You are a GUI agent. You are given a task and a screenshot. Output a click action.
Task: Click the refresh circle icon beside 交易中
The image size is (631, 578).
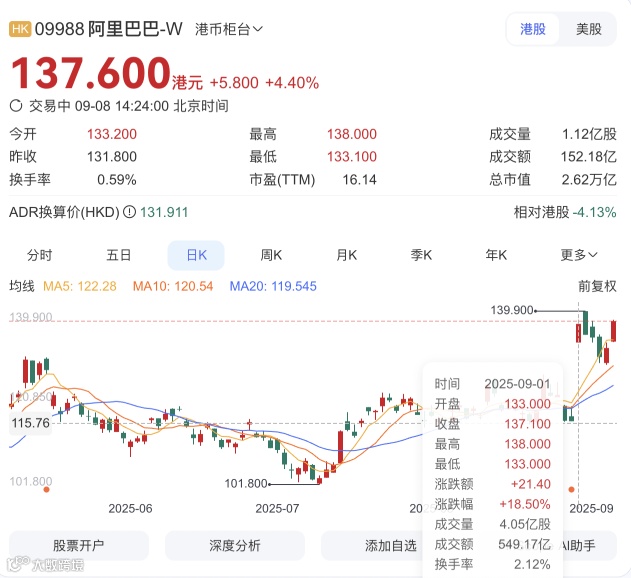[x=16, y=106]
